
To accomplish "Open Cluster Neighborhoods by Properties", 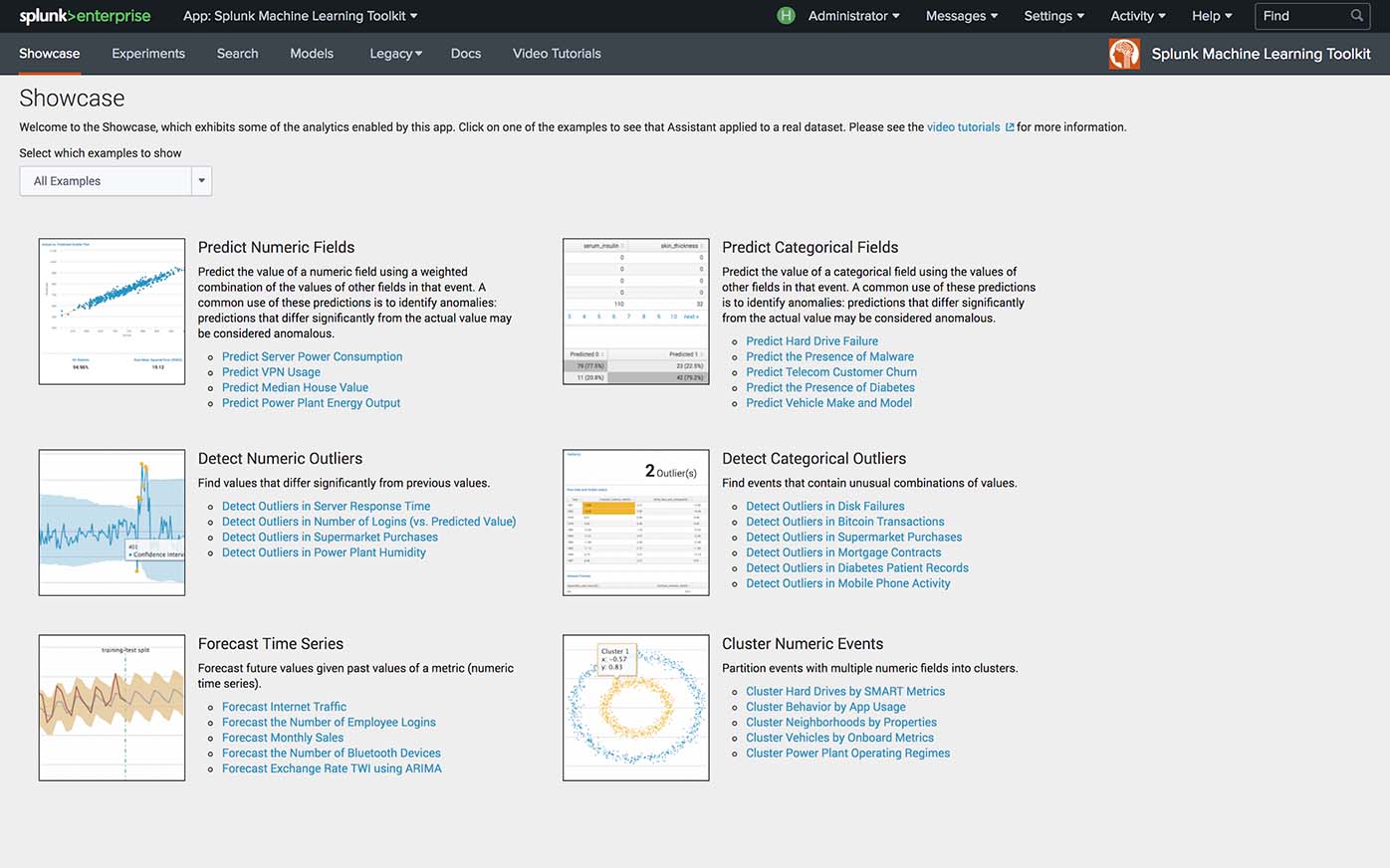I will [841, 723].
